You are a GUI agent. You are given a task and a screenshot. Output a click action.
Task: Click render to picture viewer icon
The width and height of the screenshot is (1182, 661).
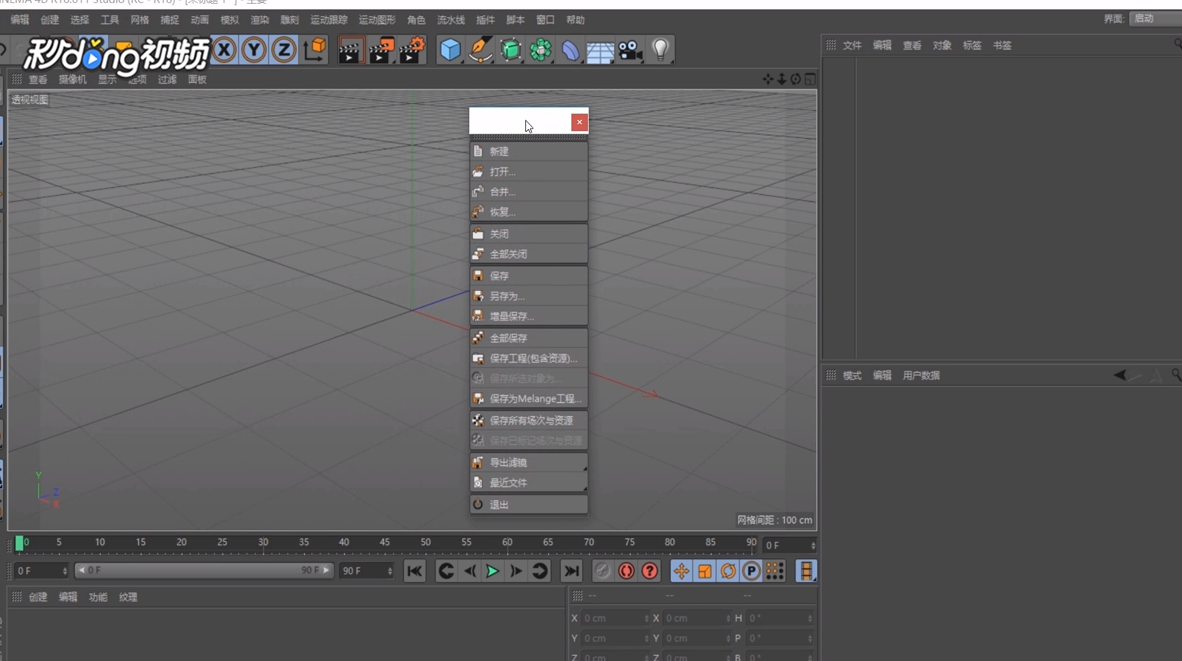(381, 50)
